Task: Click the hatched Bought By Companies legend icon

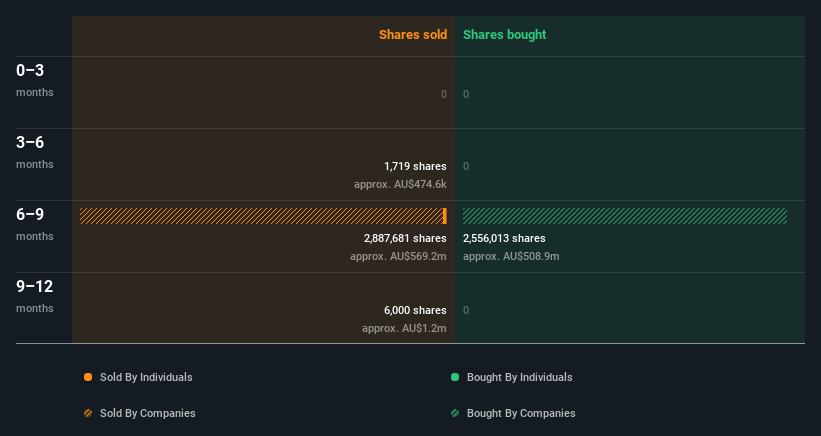Action: (x=455, y=413)
